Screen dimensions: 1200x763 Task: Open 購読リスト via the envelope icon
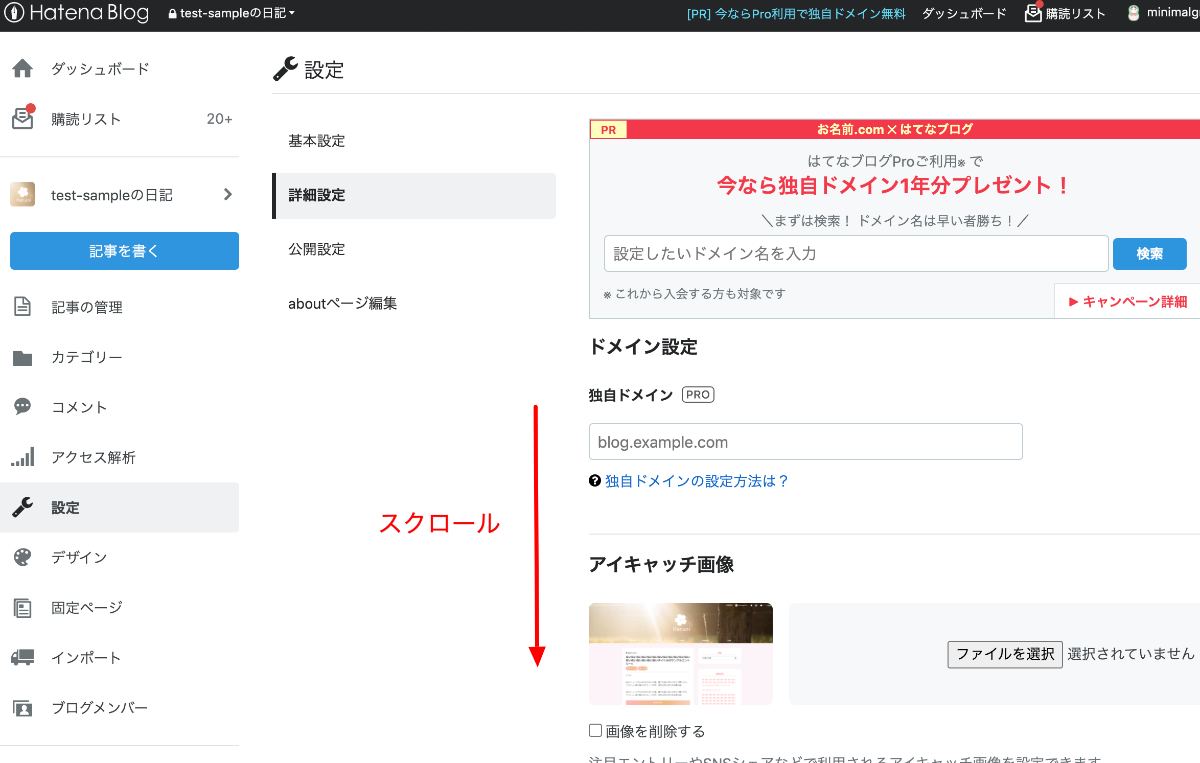22,118
